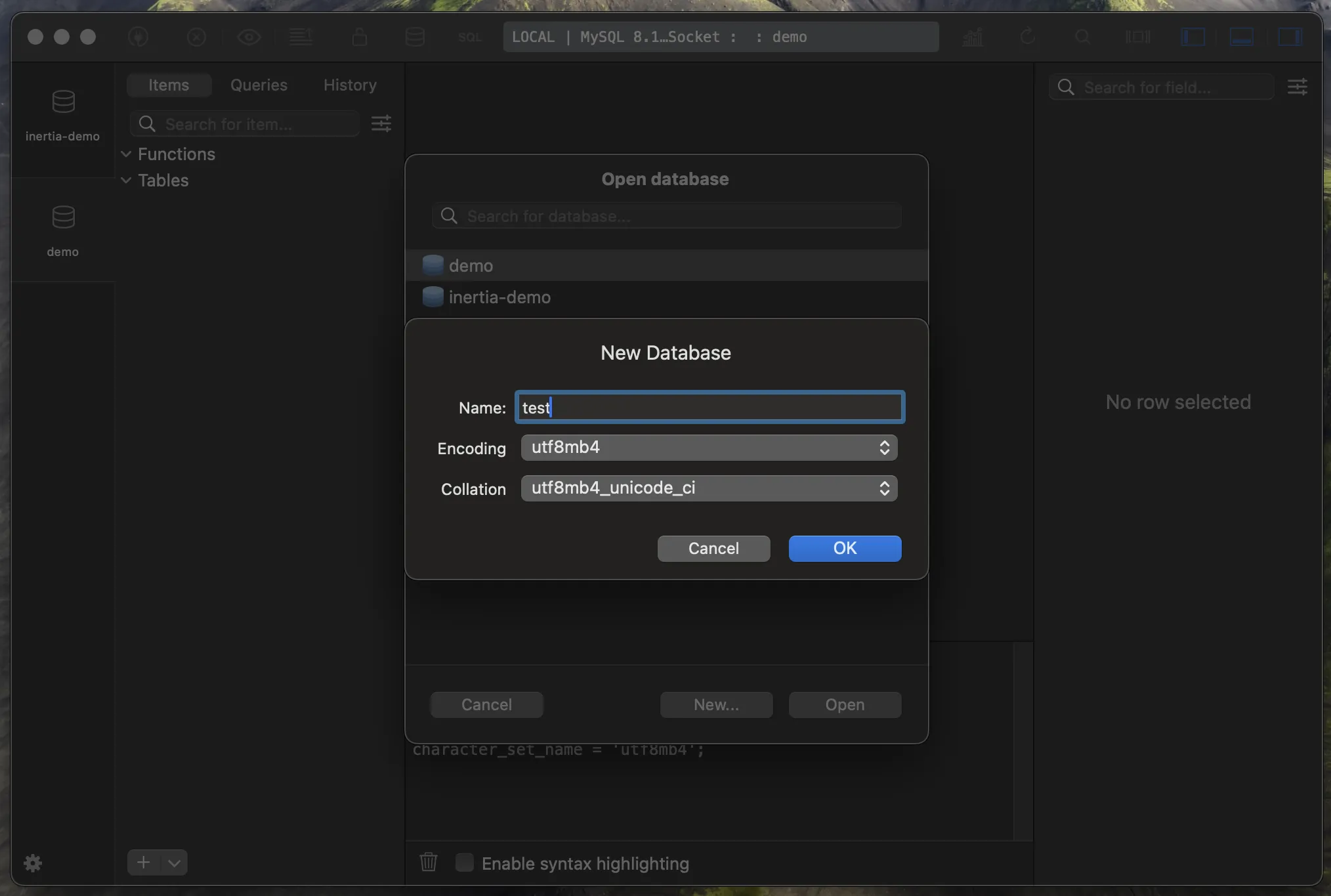Click the refresh icon in top toolbar
The height and width of the screenshot is (896, 1331).
tap(1028, 37)
